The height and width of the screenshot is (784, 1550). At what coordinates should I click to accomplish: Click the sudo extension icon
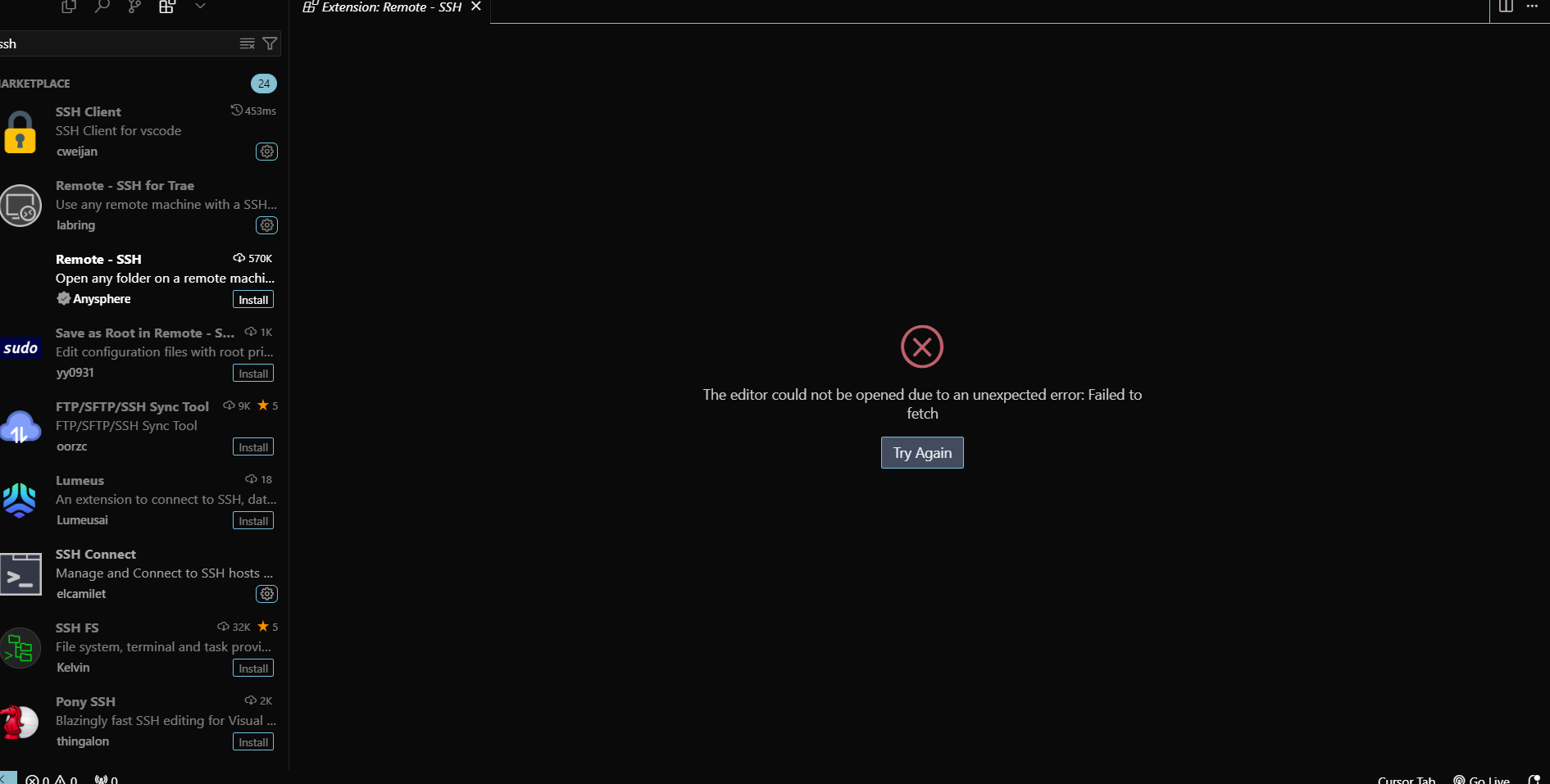20,348
